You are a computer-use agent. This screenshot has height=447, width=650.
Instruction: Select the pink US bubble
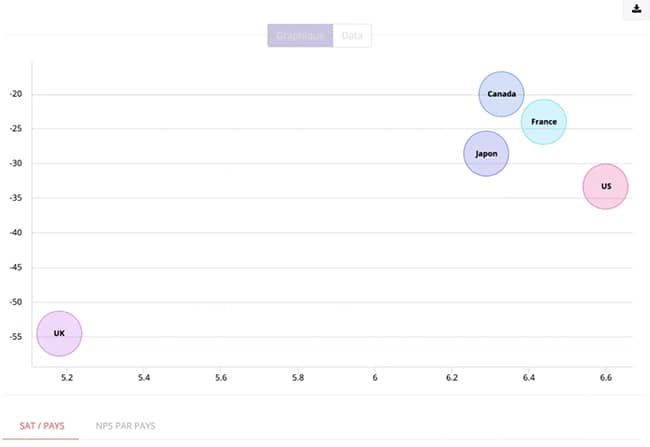click(606, 187)
